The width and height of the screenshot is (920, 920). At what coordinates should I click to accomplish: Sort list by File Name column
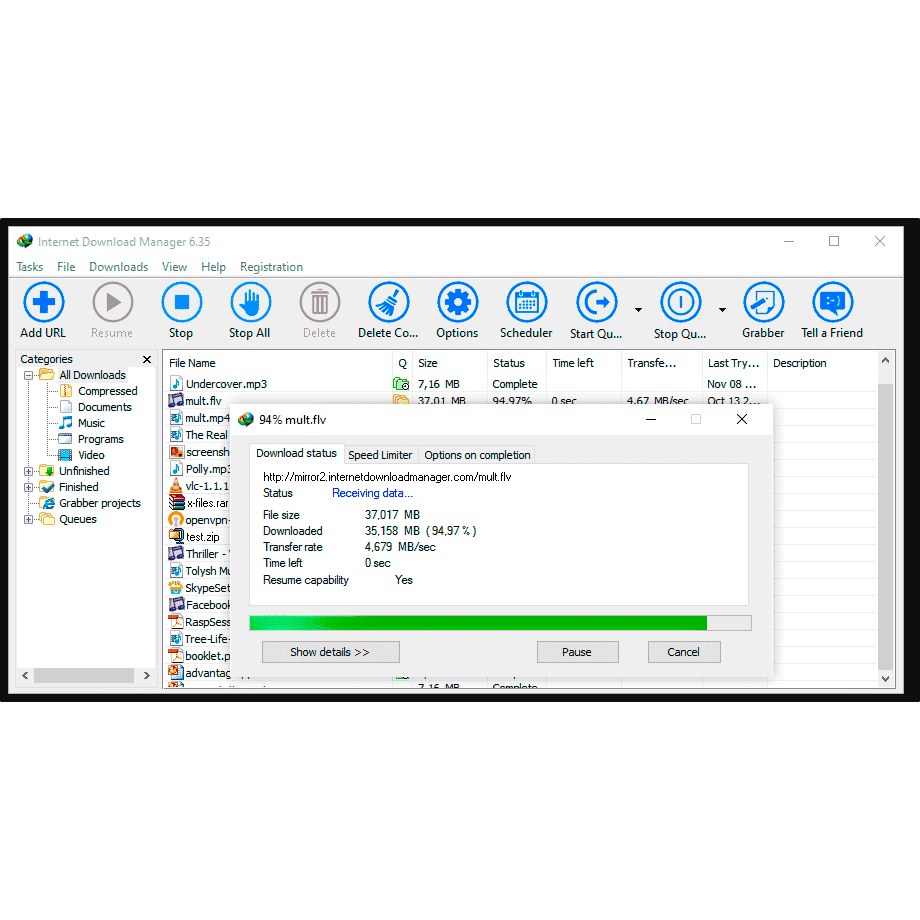pos(278,363)
